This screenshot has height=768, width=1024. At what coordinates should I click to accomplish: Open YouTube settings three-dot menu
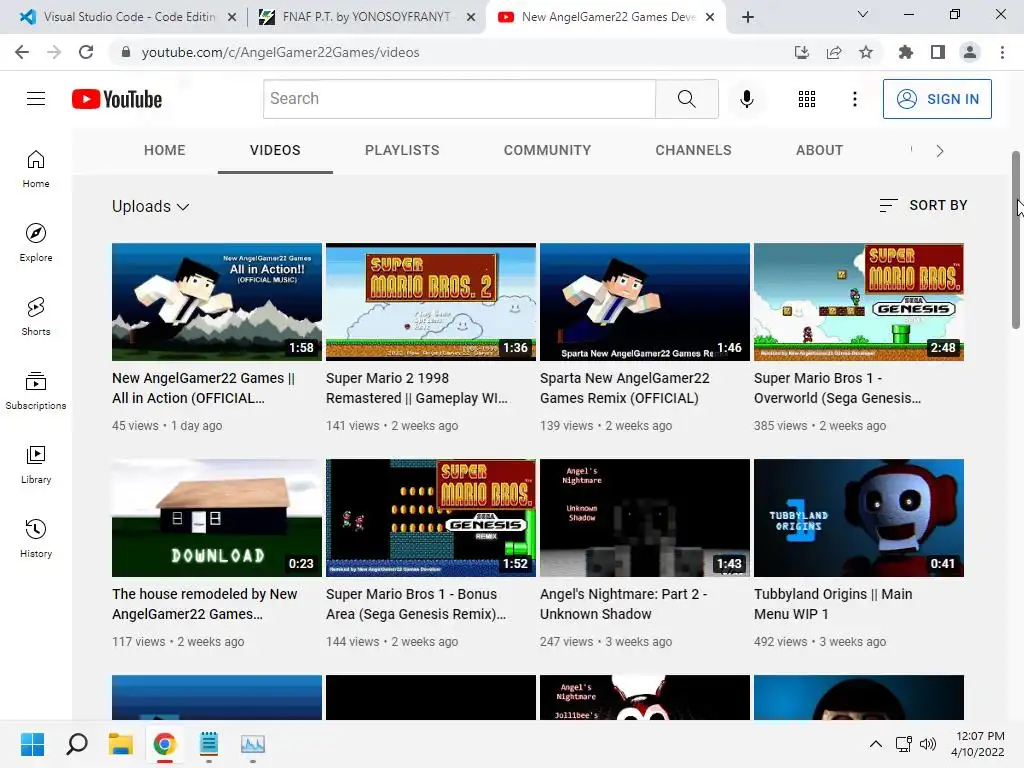coord(854,99)
